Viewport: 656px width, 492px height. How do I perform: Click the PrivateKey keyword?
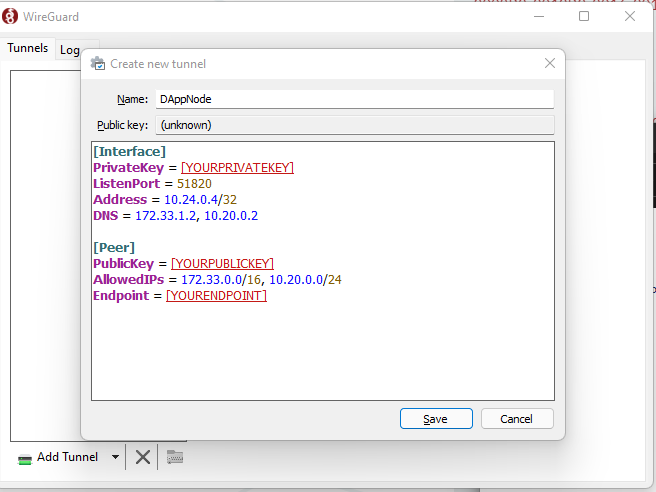coord(128,168)
